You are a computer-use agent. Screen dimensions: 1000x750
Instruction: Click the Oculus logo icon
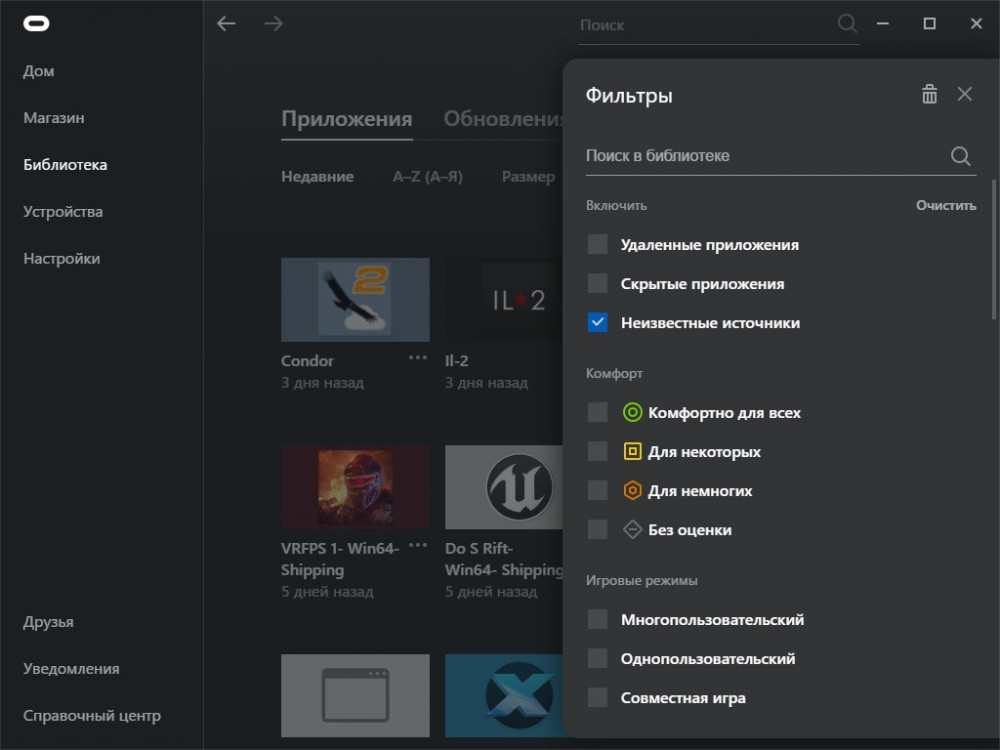tap(36, 24)
